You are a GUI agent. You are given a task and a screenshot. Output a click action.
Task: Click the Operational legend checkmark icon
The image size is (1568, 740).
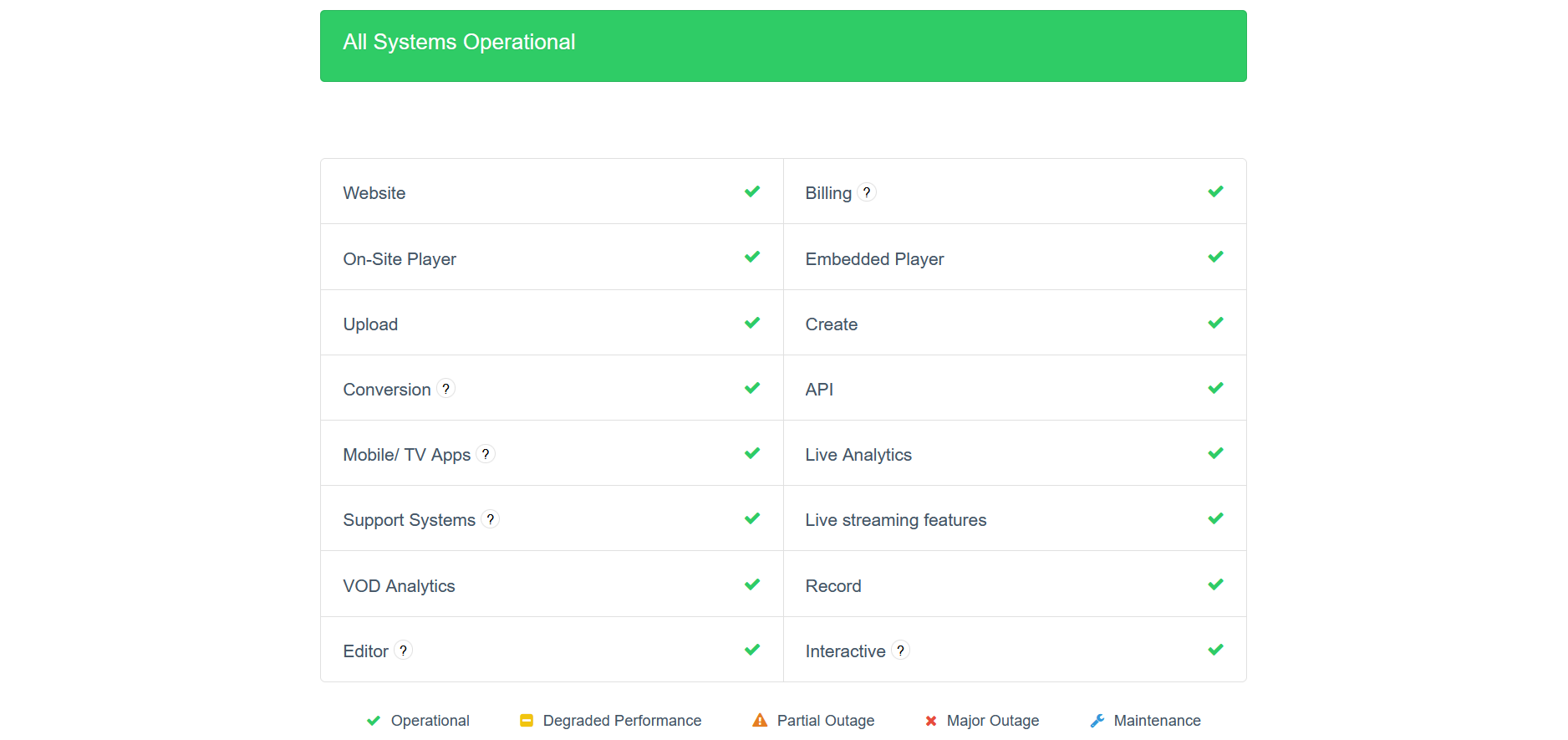click(x=374, y=721)
